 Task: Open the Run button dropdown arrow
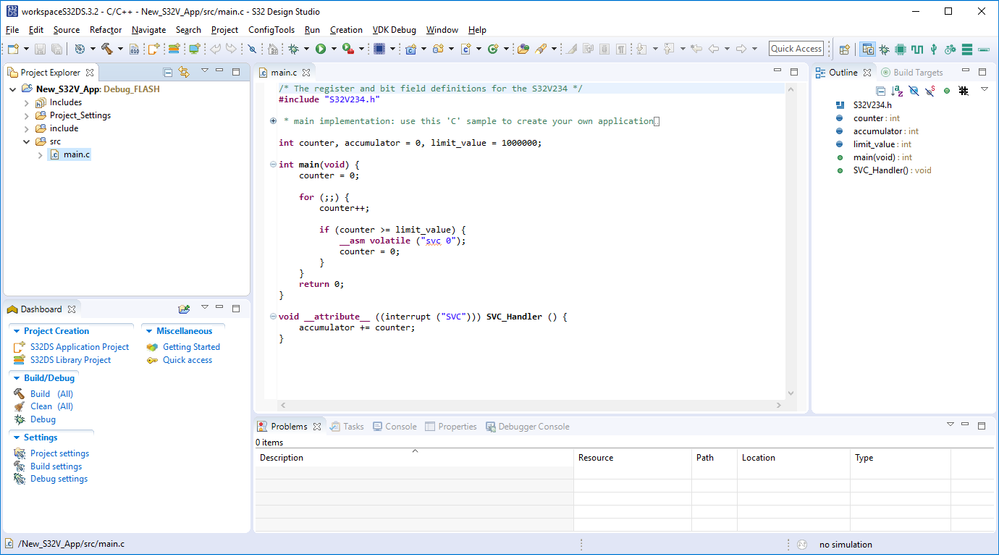click(x=333, y=48)
